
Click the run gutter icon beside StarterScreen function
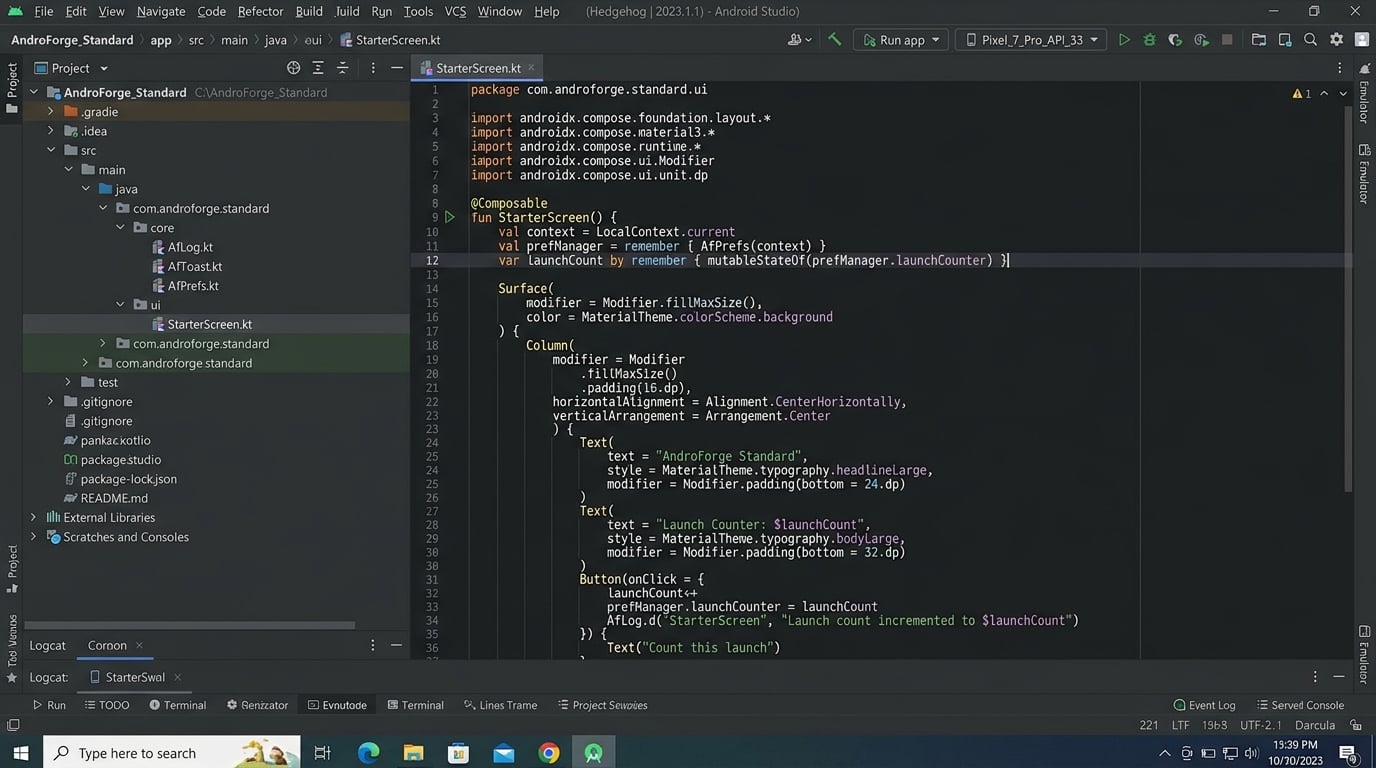coord(450,217)
